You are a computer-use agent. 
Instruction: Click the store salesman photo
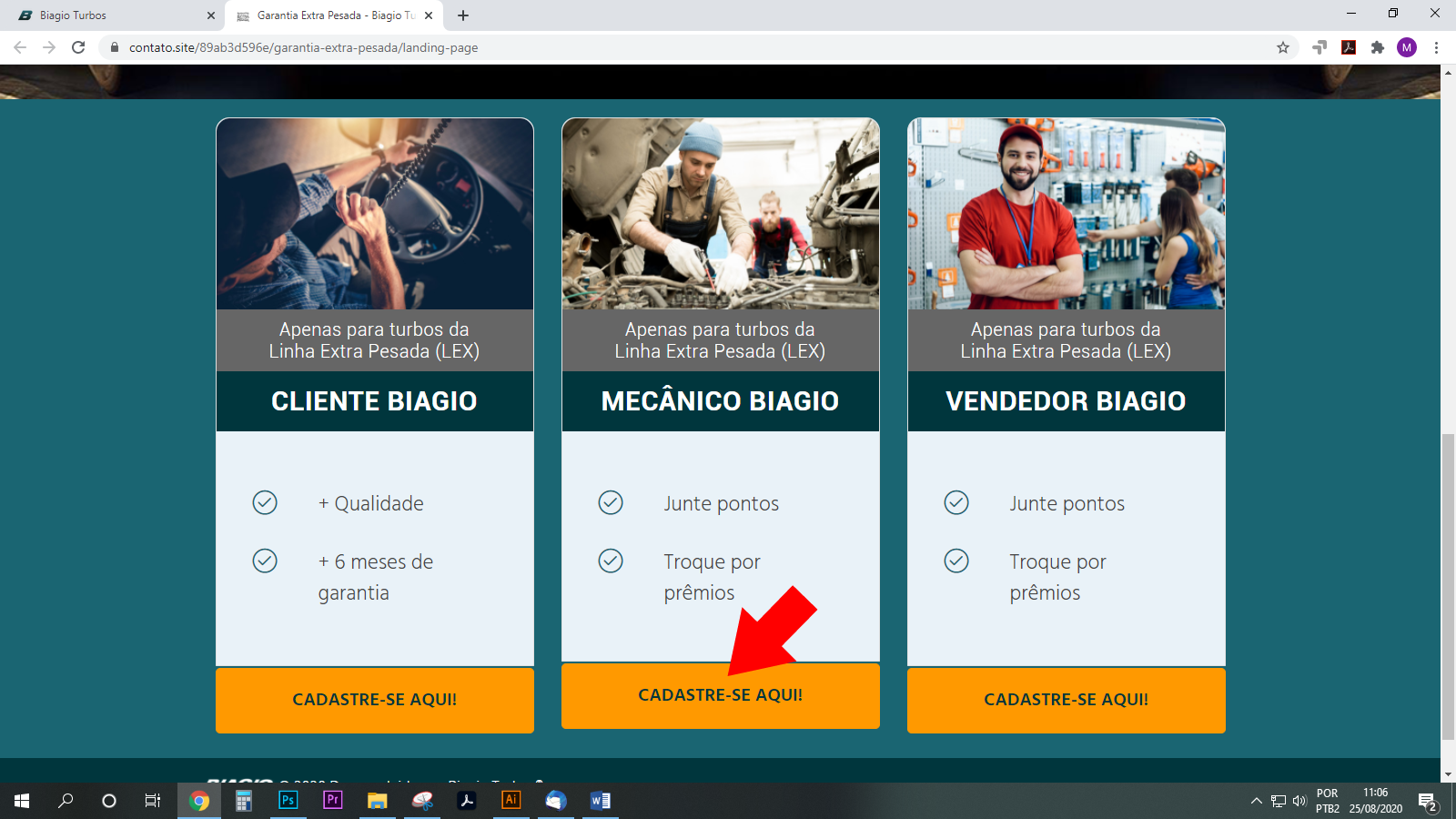(x=1067, y=214)
